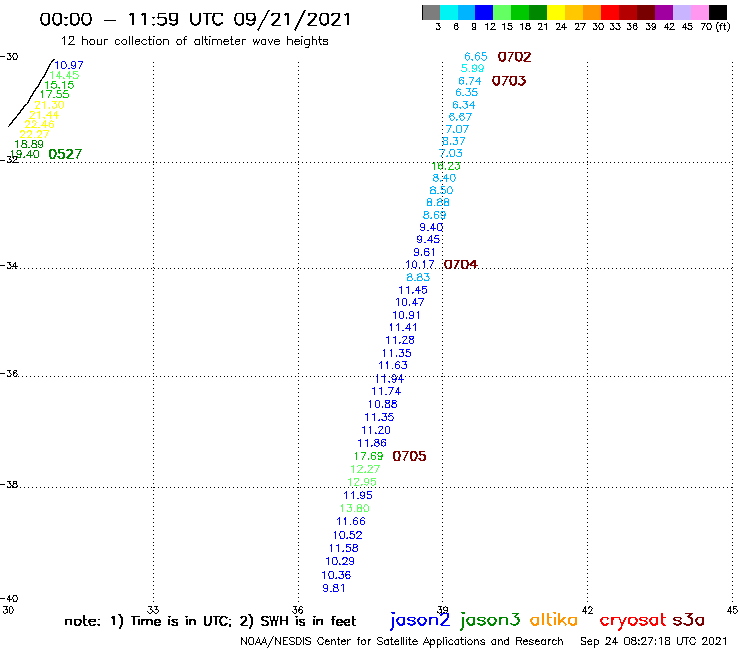This screenshot has width=740, height=650.
Task: Click wave height value 10.36
Action: point(336,575)
